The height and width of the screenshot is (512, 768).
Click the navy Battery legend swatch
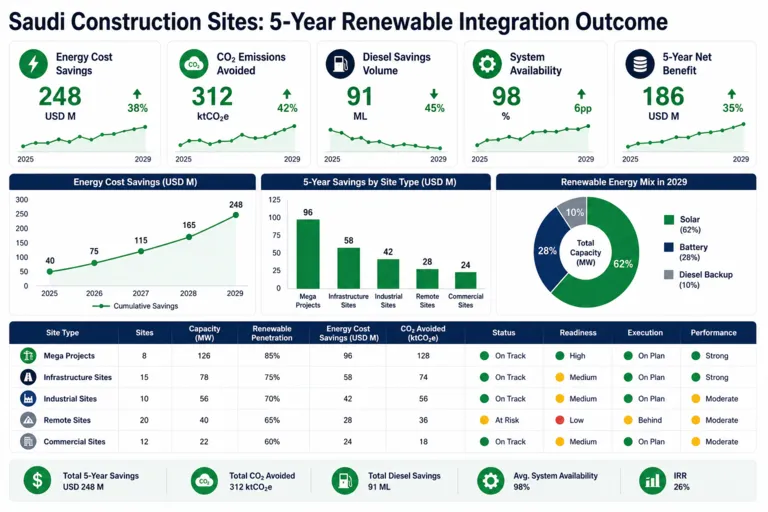click(669, 247)
